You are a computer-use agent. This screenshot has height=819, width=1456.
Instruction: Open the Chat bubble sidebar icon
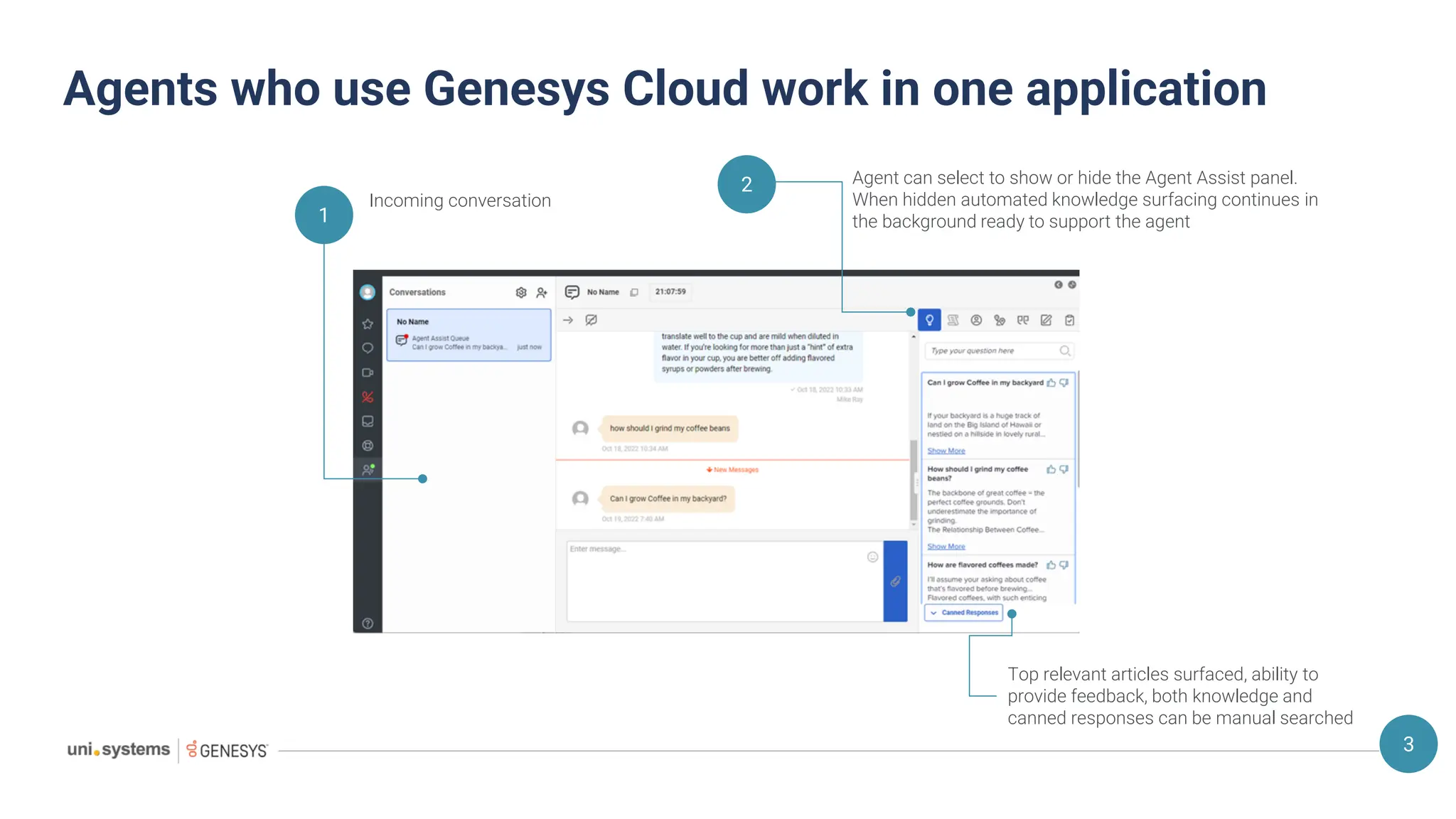pyautogui.click(x=368, y=348)
